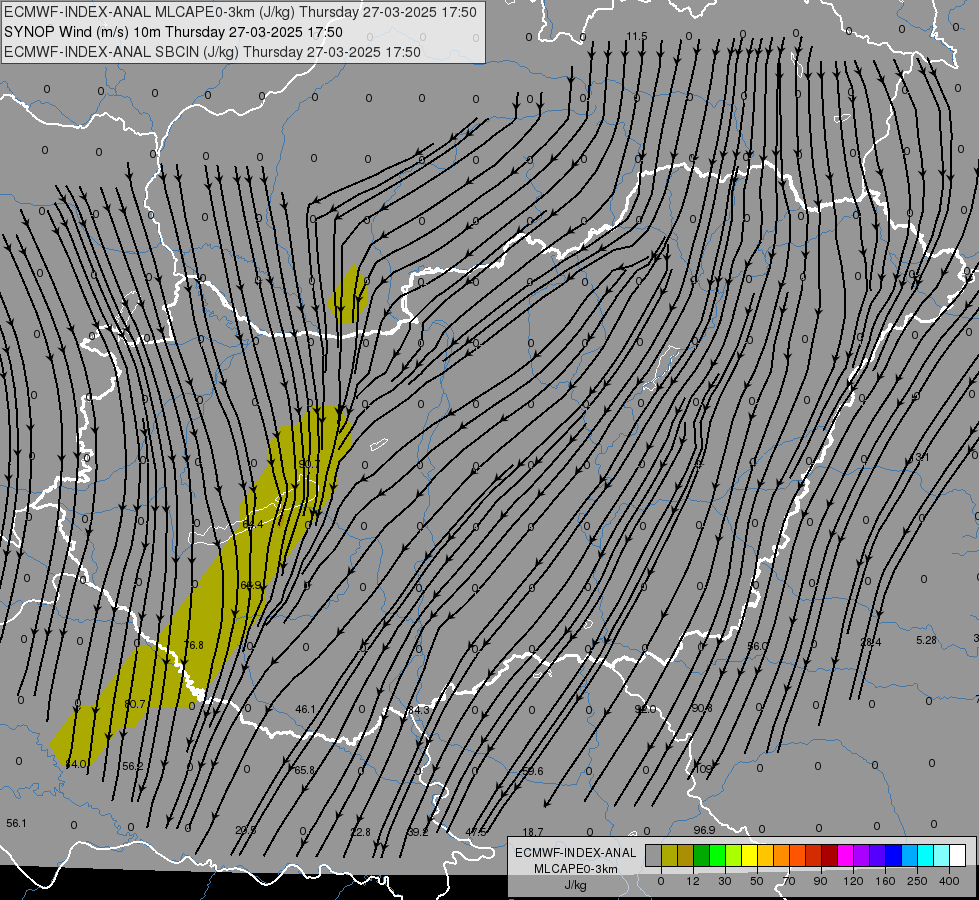
Task: Click the map value '80.7'
Action: coord(135,704)
